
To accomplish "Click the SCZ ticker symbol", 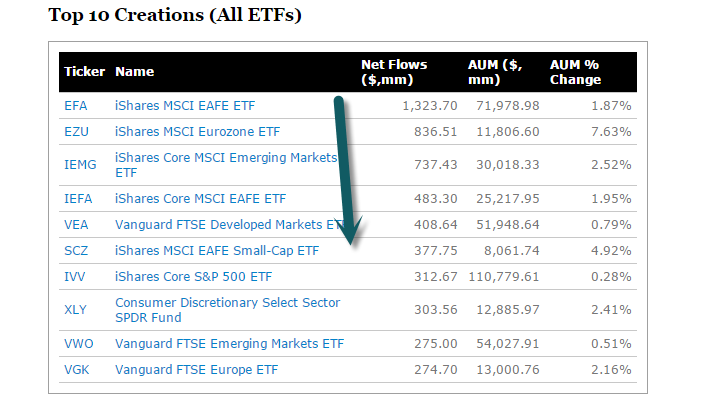I will click(76, 251).
